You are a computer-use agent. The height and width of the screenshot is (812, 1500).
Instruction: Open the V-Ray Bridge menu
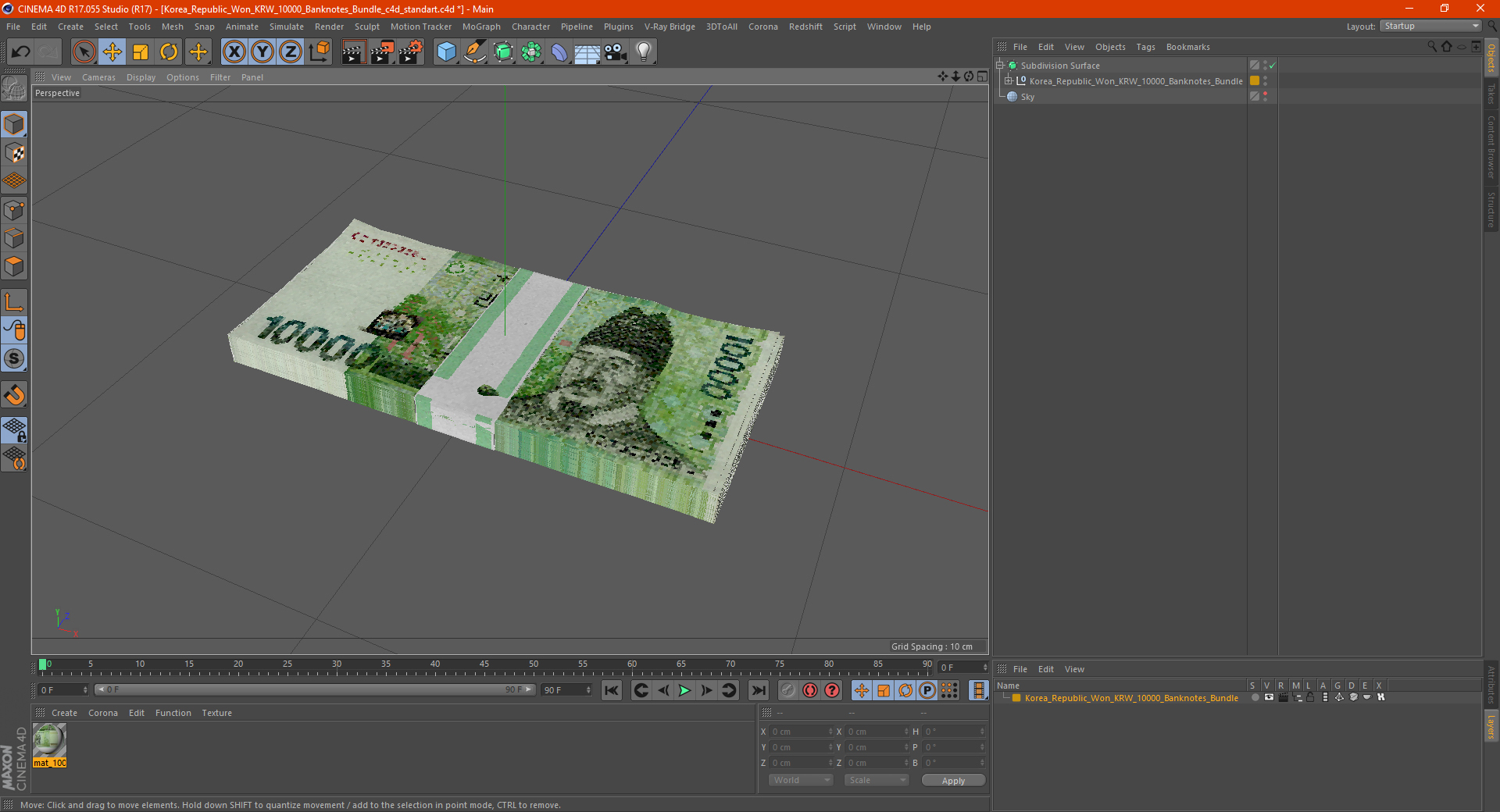pyautogui.click(x=670, y=27)
